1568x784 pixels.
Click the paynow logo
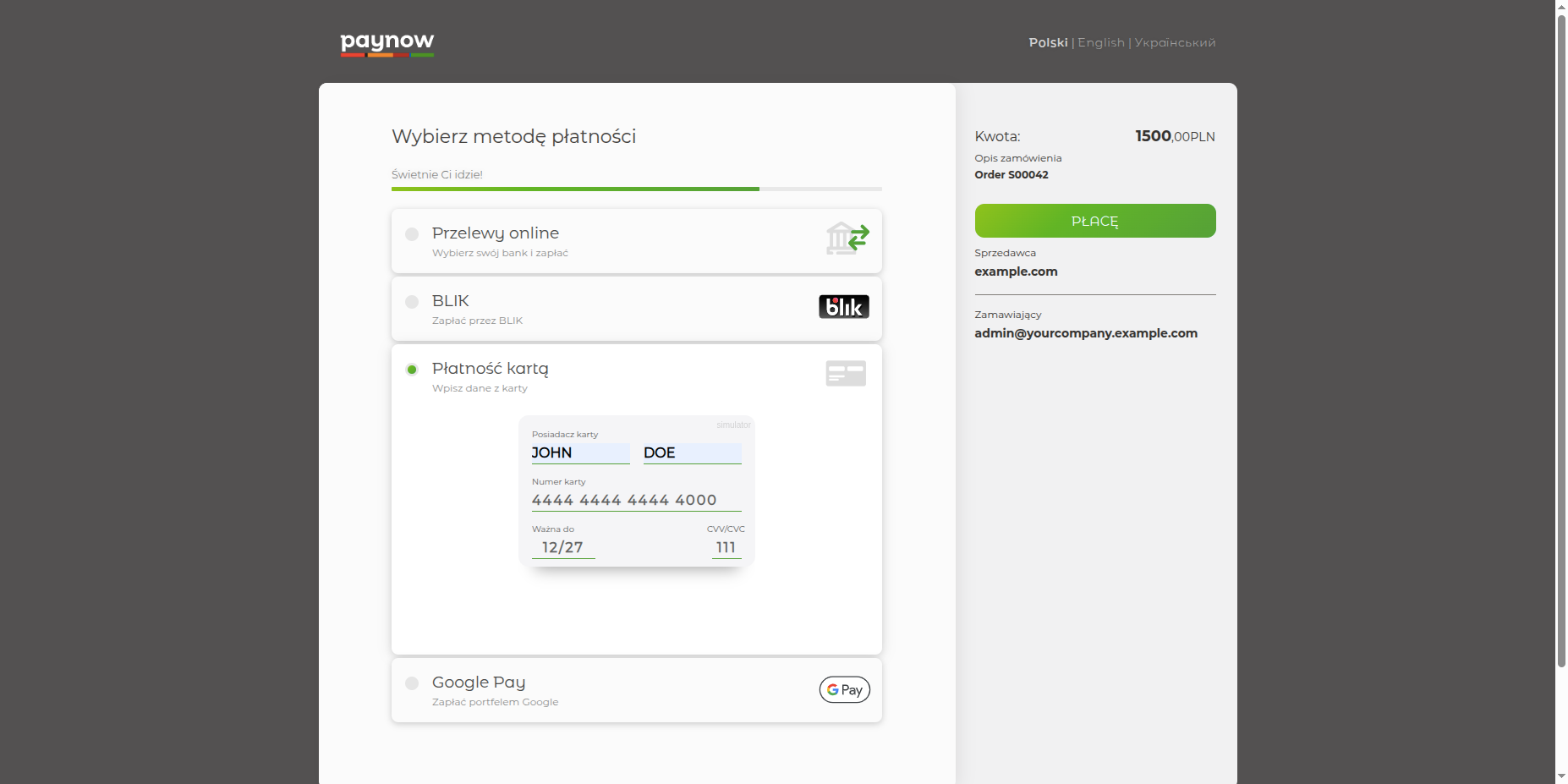pyautogui.click(x=387, y=43)
